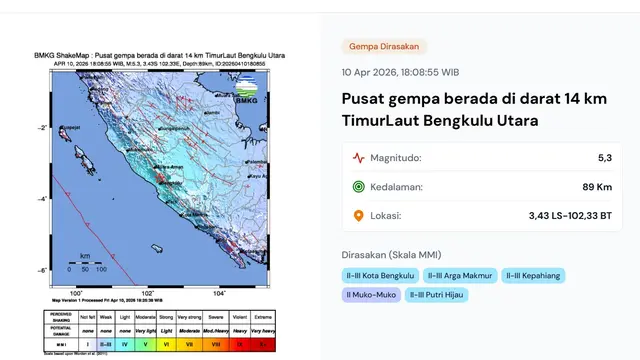Select the II-III Arga Makmur tag
Screen dimensions: 640x360
point(460,276)
